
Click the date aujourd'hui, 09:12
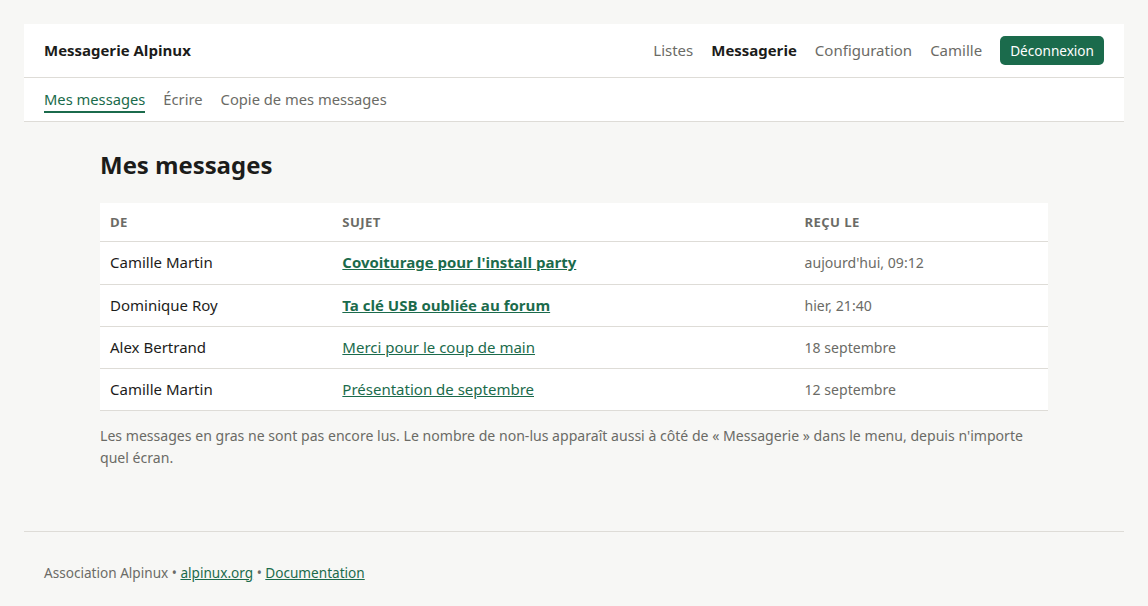coord(864,263)
